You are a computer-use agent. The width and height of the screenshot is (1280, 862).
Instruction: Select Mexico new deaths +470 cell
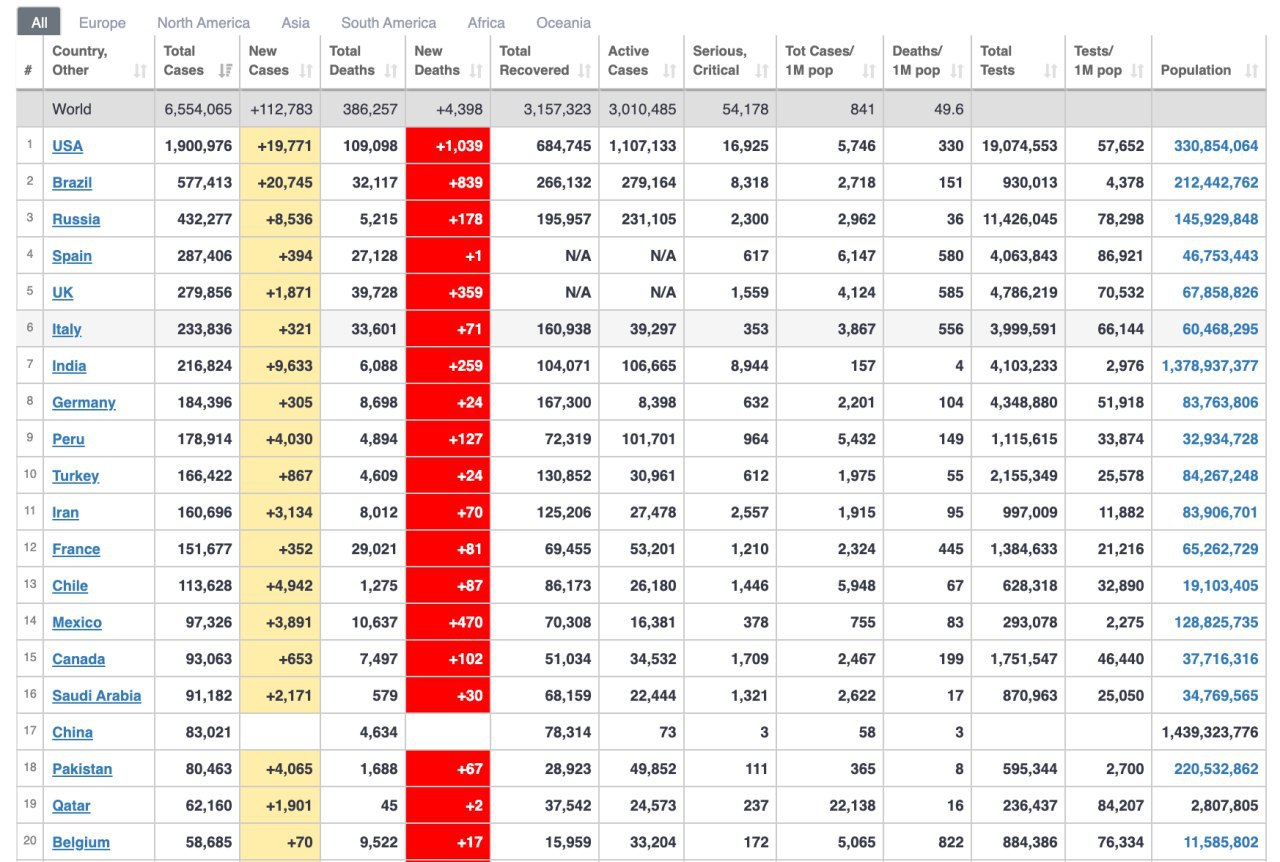pos(447,623)
